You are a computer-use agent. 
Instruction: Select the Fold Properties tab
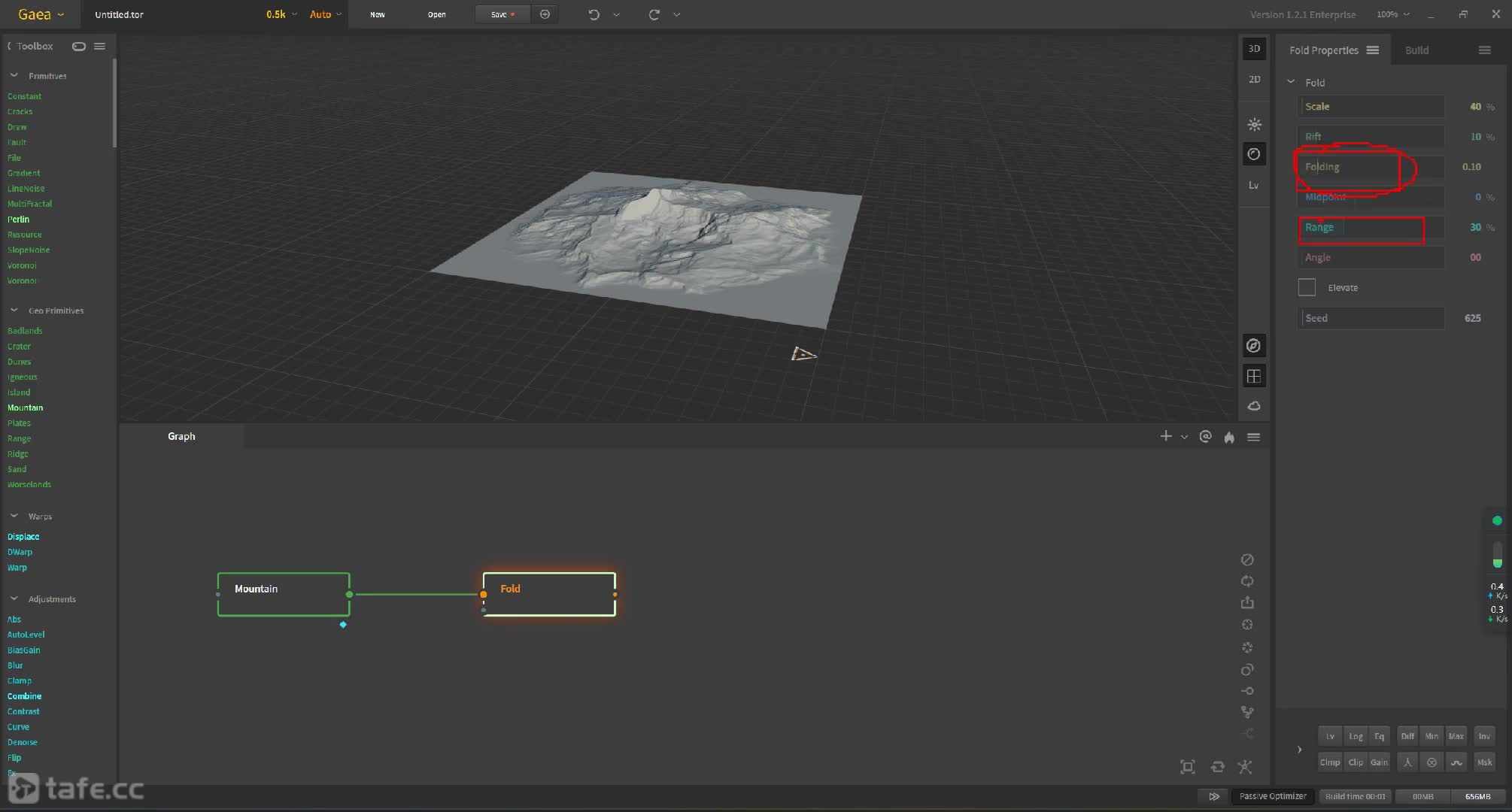pos(1324,50)
